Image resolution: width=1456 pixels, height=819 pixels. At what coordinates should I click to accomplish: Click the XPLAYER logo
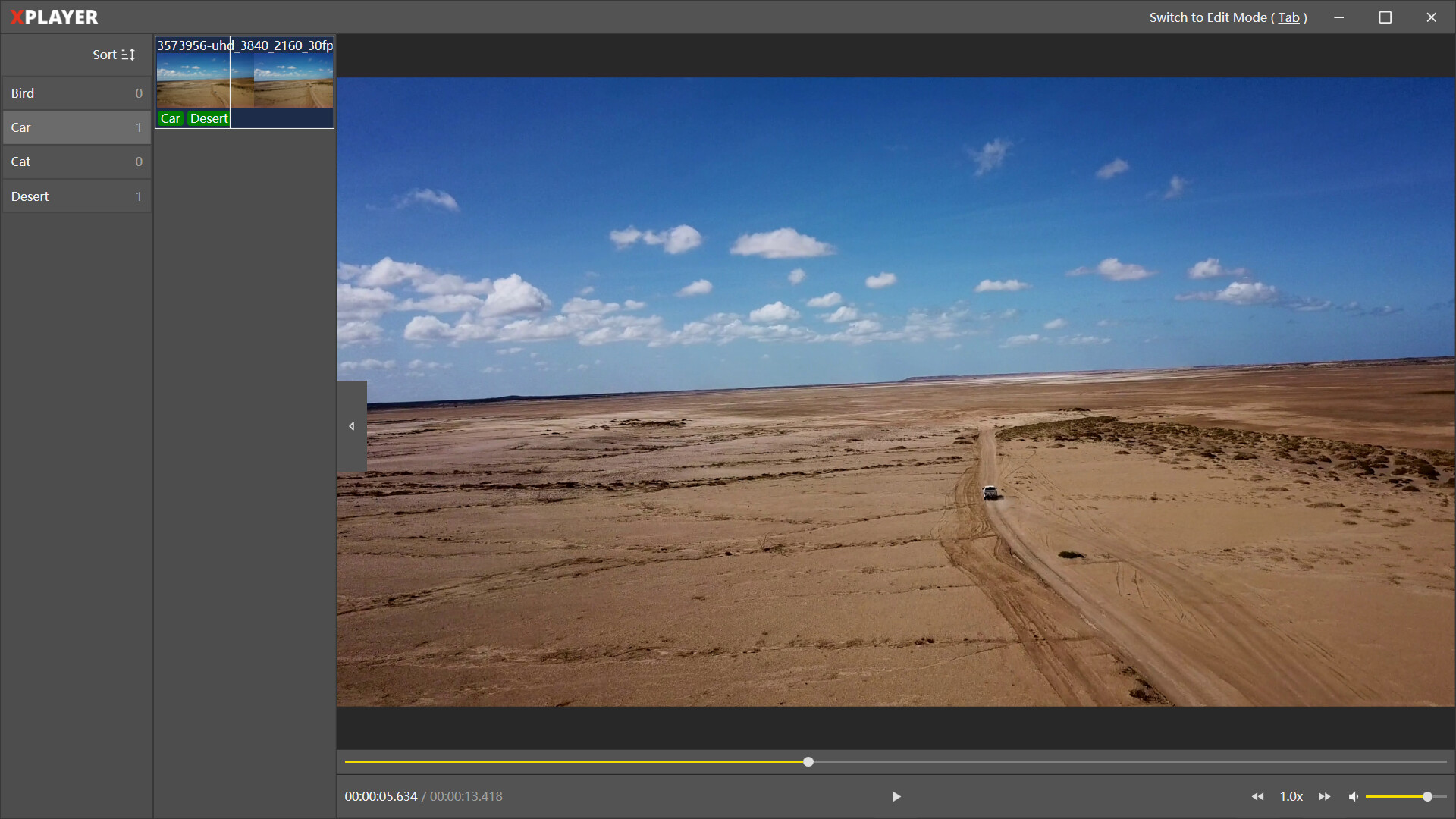click(55, 17)
